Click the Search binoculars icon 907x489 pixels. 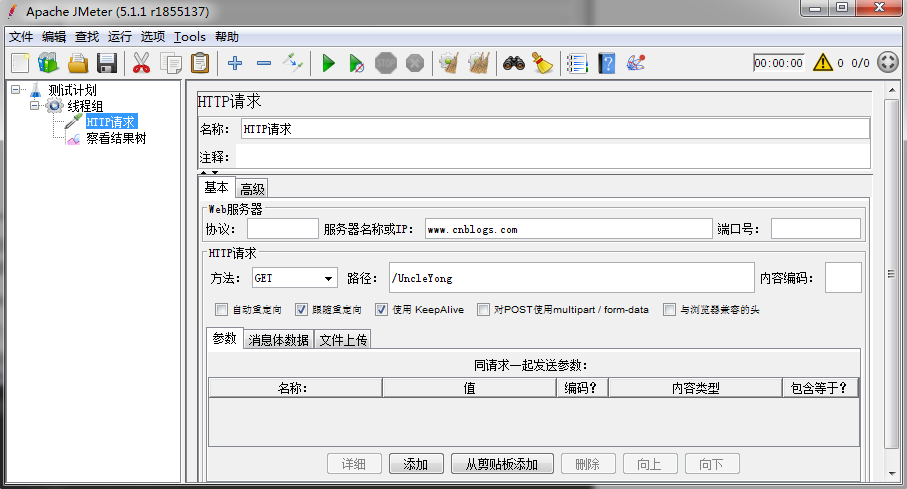click(x=514, y=63)
